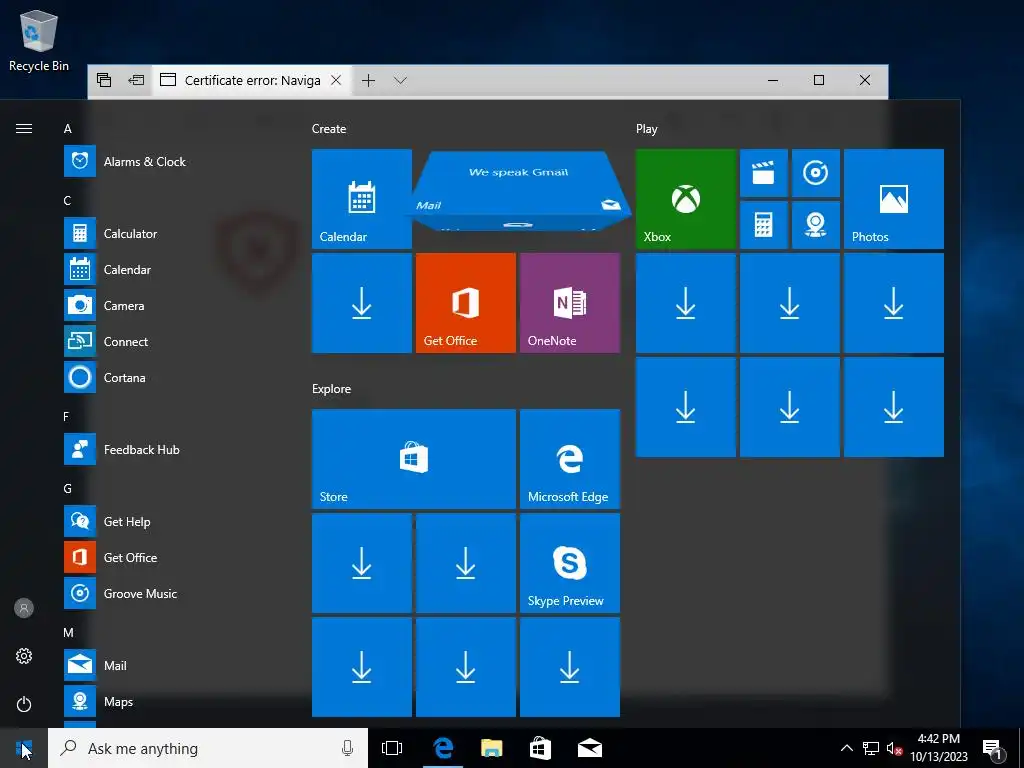
Task: Focus the Ask me anything search box
Action: 208,748
